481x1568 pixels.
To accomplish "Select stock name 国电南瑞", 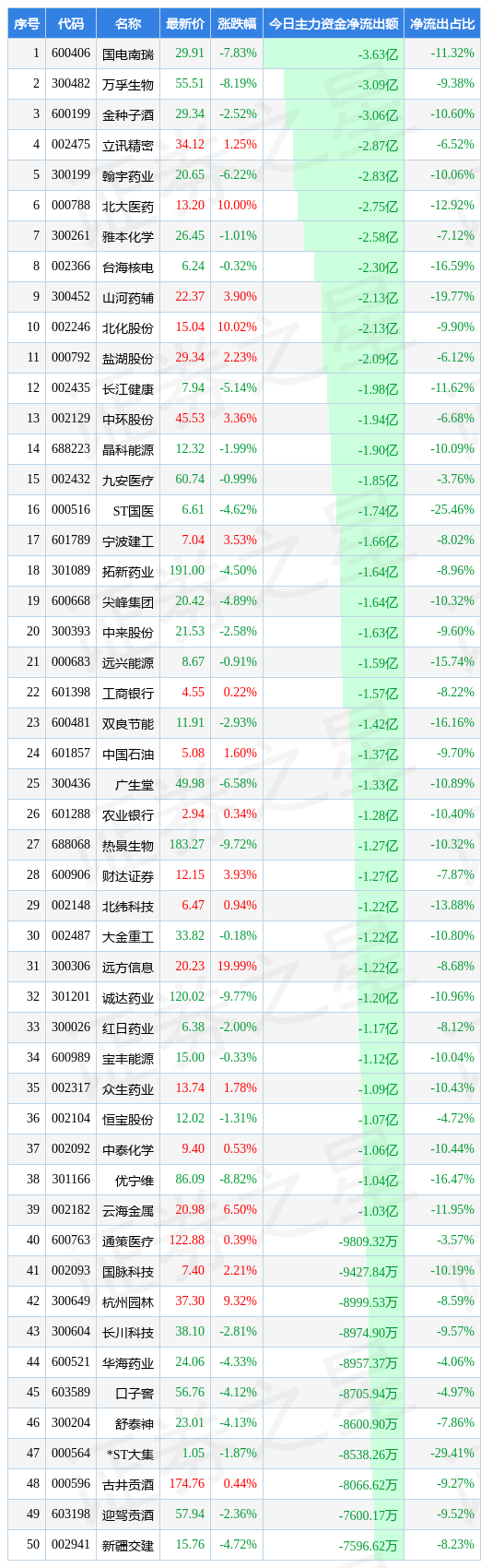I will point(128,53).
